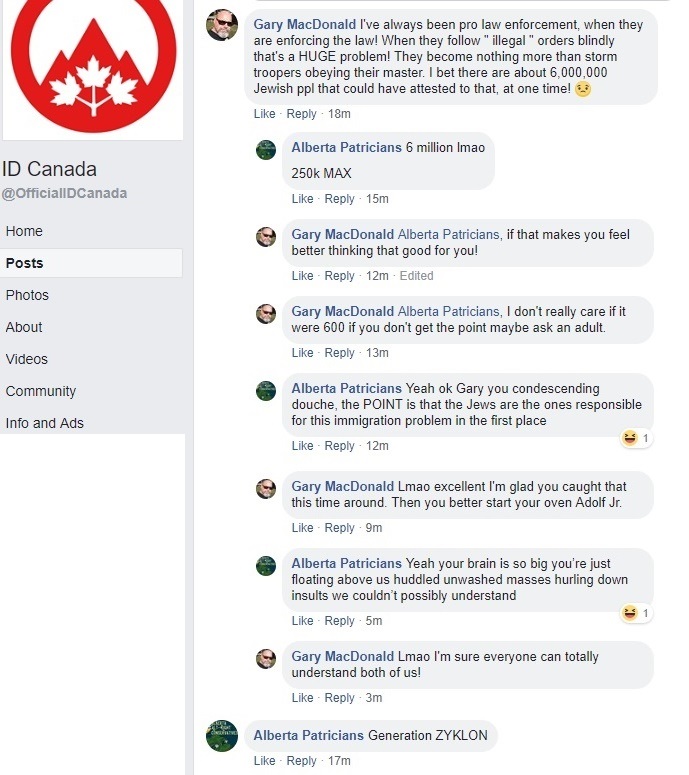Image resolution: width=689 pixels, height=775 pixels.
Task: Click the 'Edited' label on Gary's reply
Action: point(417,276)
